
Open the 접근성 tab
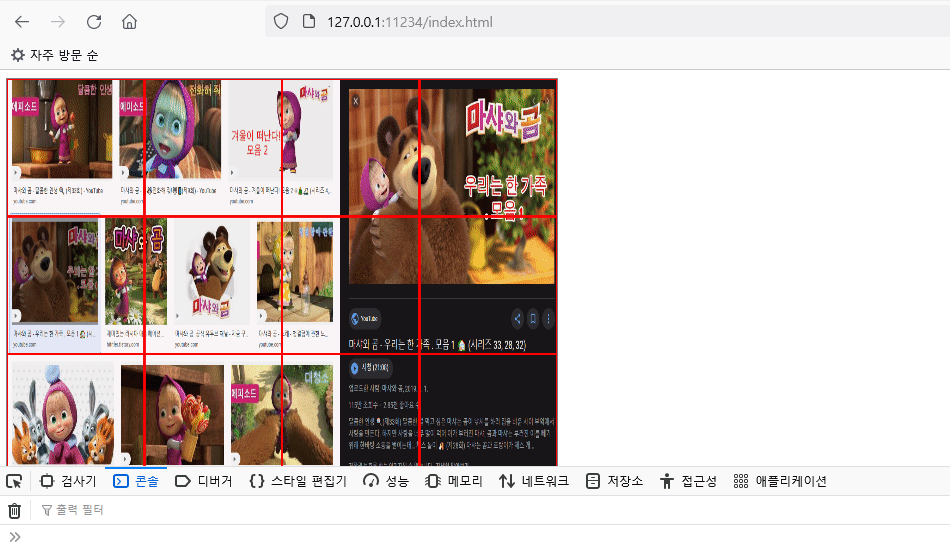tap(688, 481)
